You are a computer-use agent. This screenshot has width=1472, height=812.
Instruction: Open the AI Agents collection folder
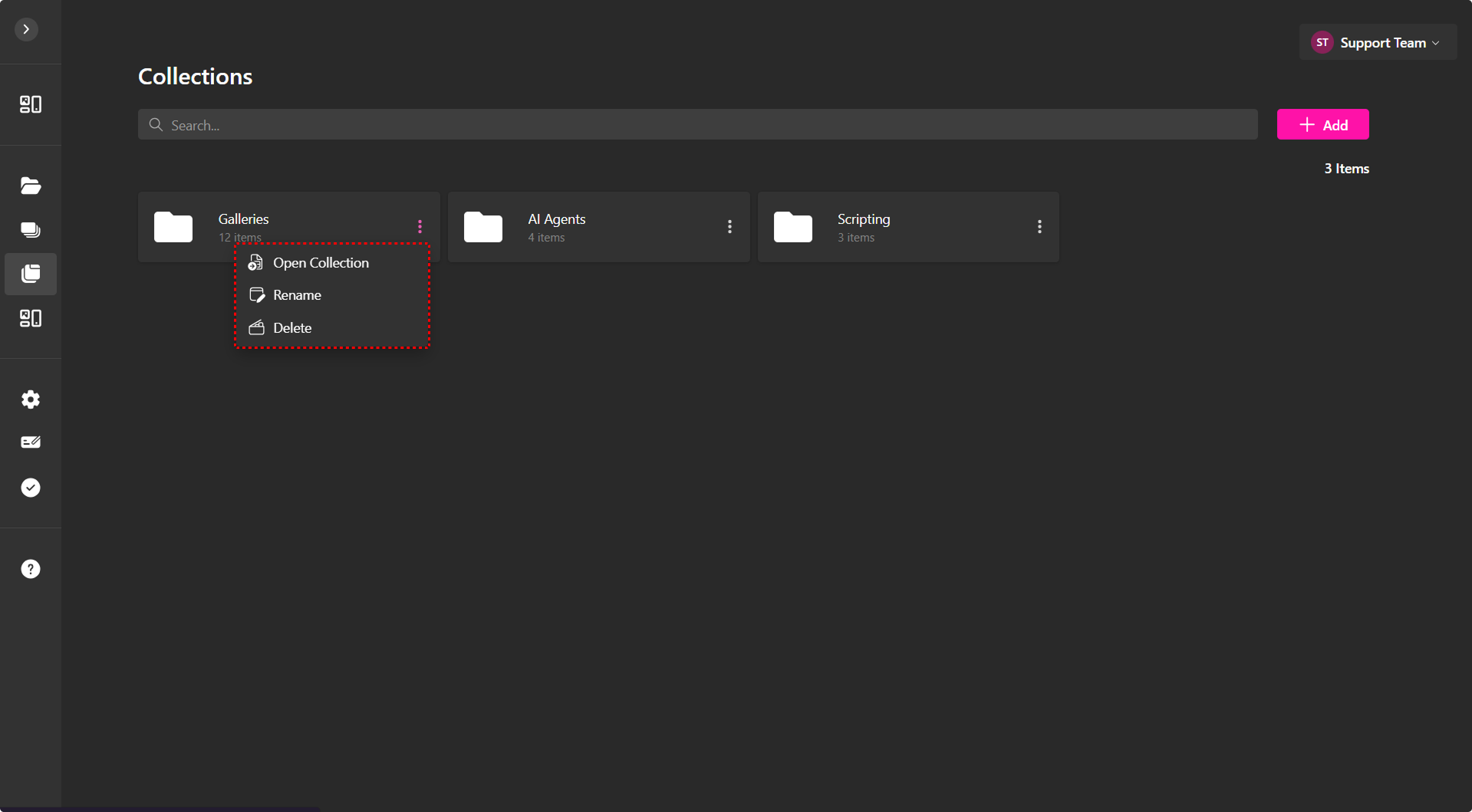[x=556, y=219]
